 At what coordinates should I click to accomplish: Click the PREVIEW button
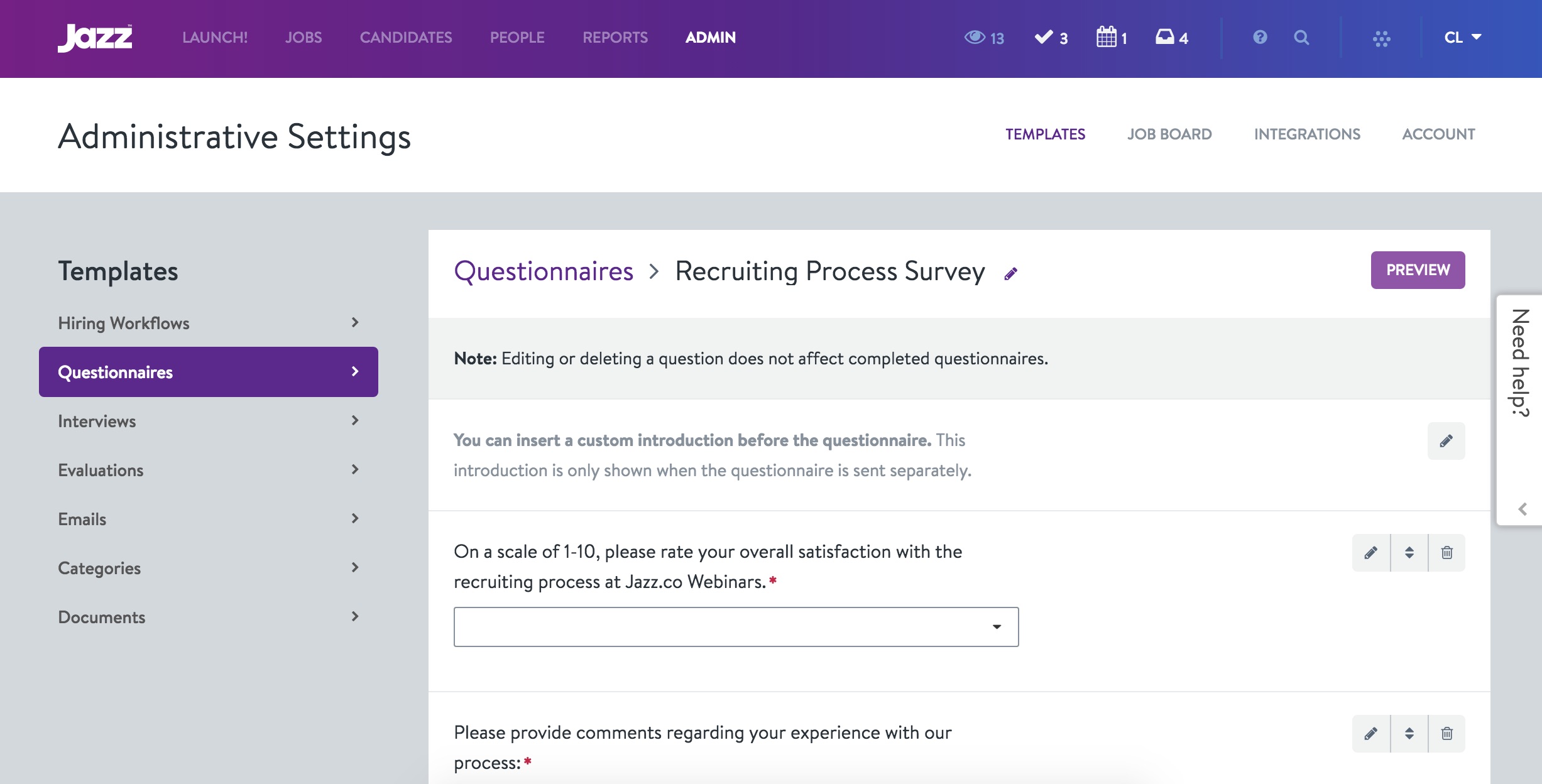[x=1418, y=270]
